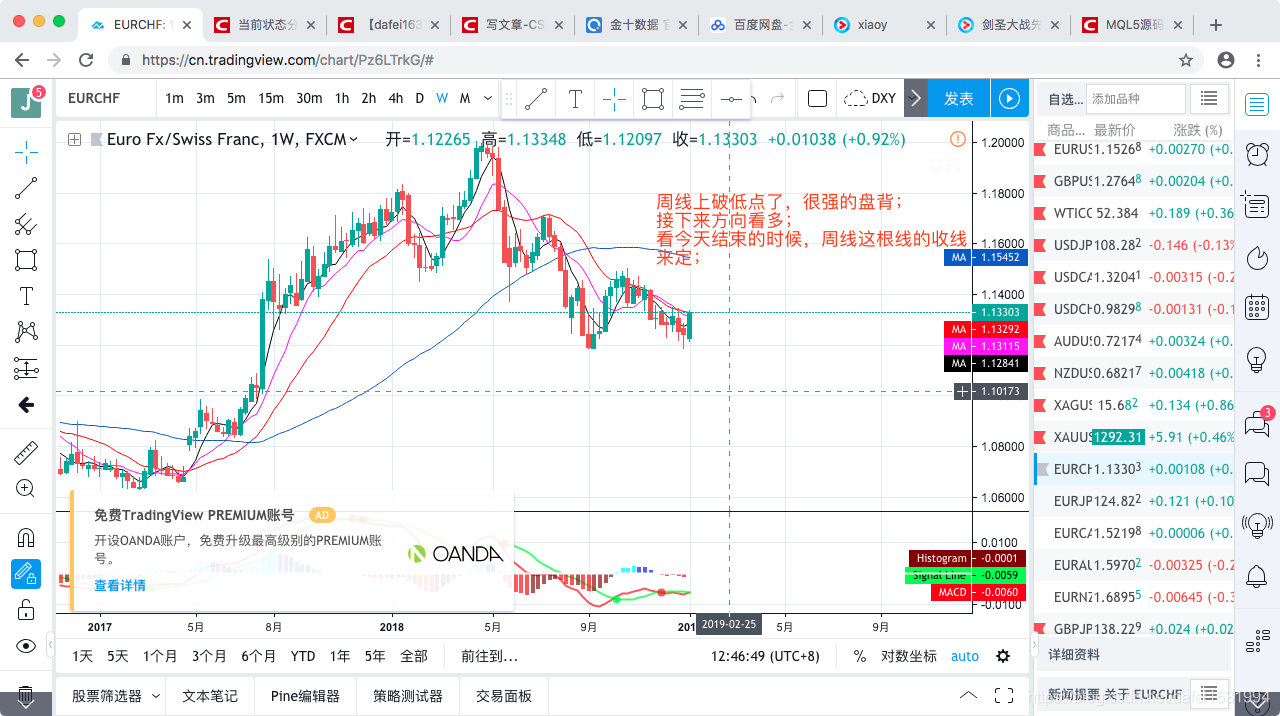Select XAUUSD row in watchlist
1280x716 pixels.
point(1133,437)
